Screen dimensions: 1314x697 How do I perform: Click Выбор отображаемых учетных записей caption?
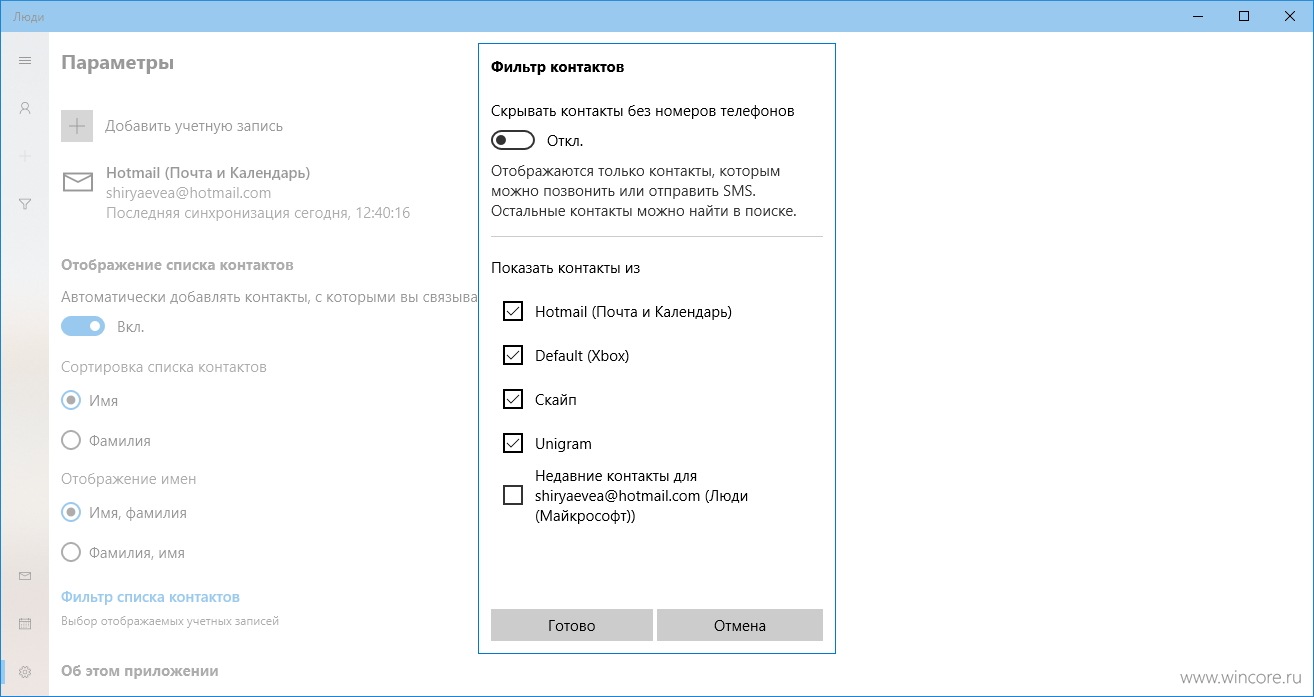coord(170,621)
